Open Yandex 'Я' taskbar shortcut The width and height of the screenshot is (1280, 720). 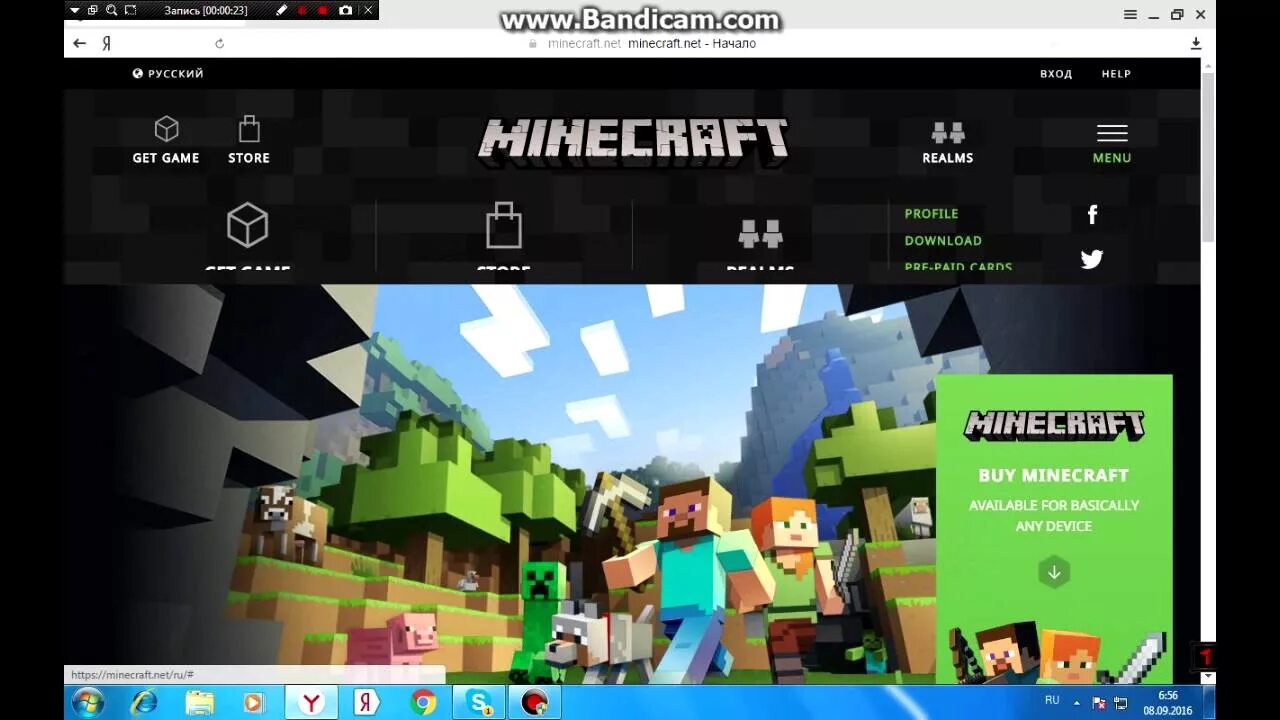(367, 703)
